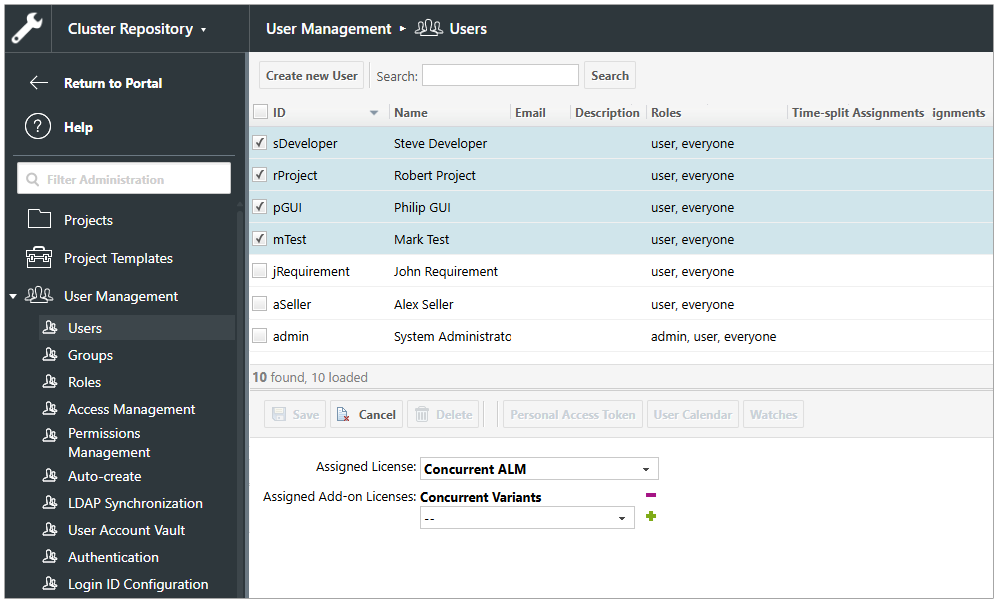The height and width of the screenshot is (603, 998).
Task: Open Roles in the sidebar menu
Action: (84, 382)
